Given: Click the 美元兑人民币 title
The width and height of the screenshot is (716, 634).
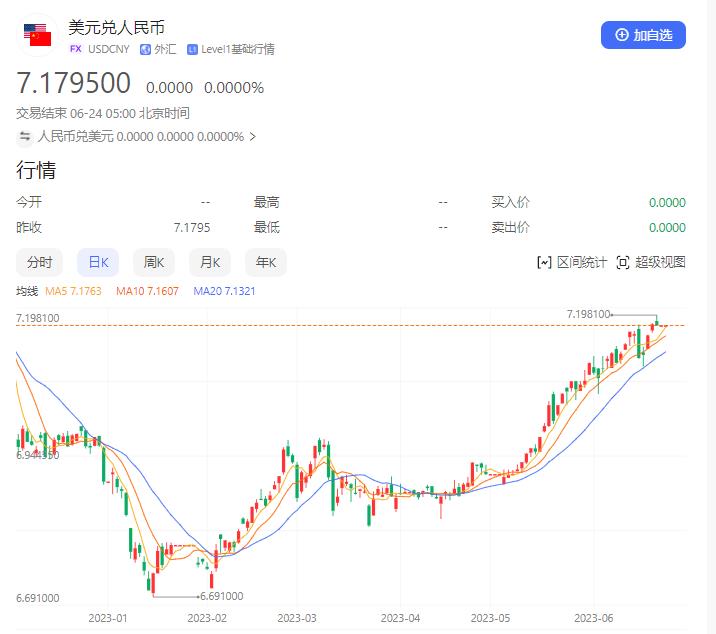Looking at the screenshot, I should tap(116, 27).
